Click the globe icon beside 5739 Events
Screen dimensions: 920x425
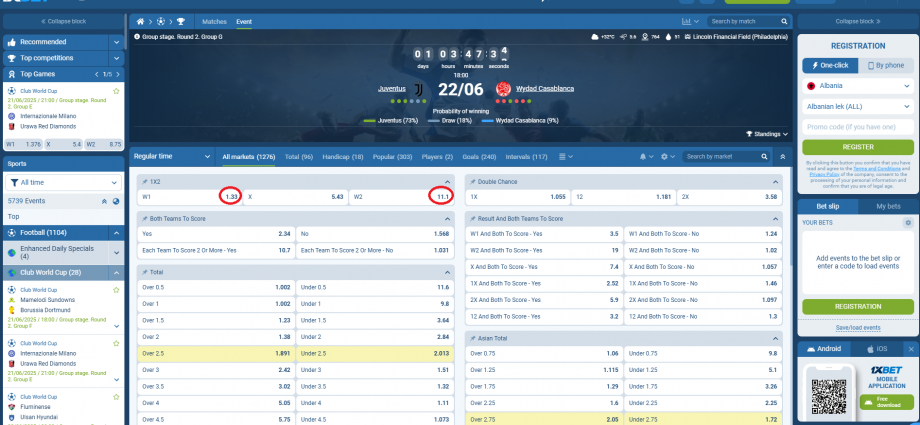click(x=116, y=201)
